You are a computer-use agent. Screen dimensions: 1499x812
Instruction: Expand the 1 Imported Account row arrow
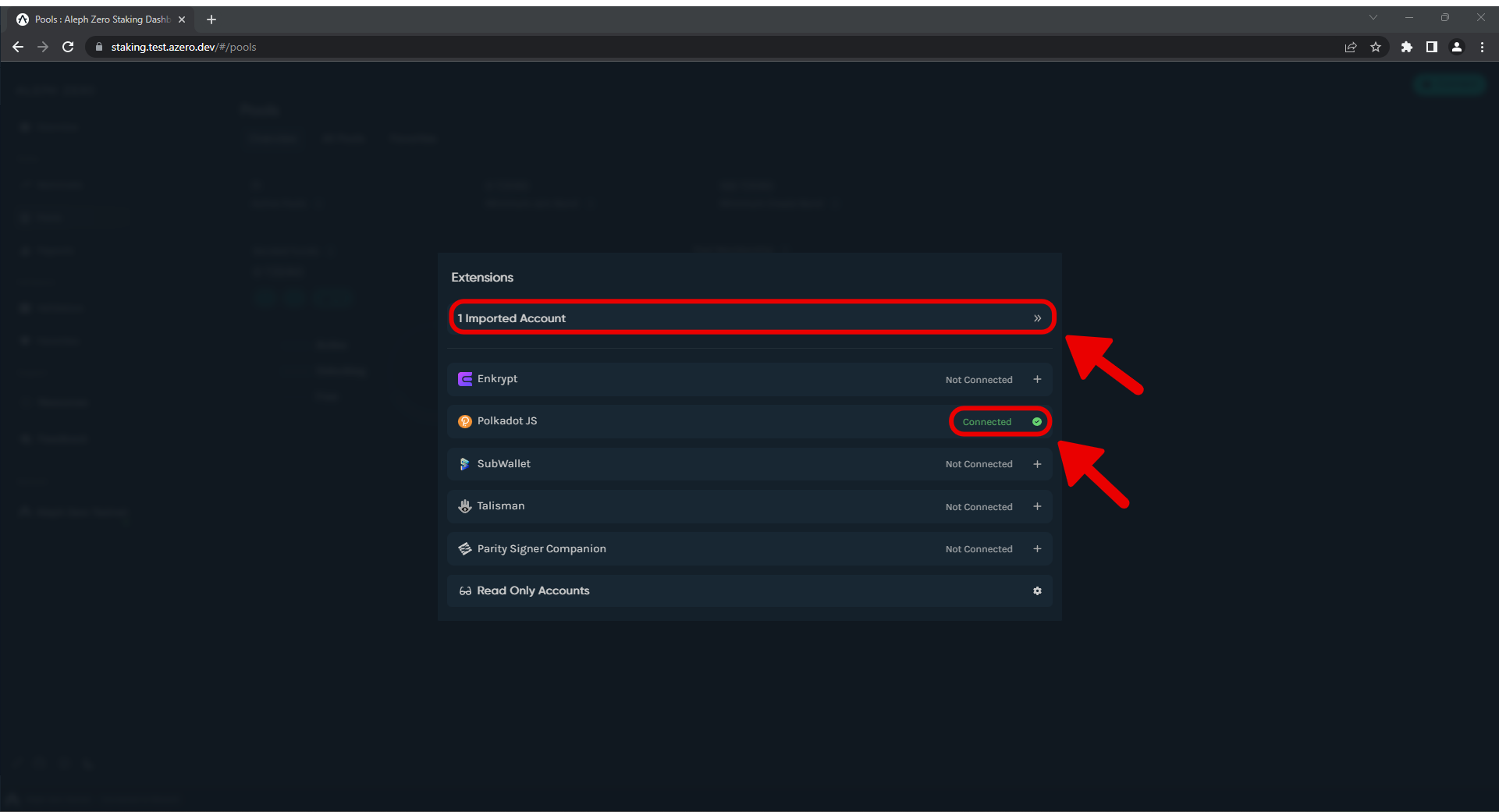click(x=1037, y=318)
